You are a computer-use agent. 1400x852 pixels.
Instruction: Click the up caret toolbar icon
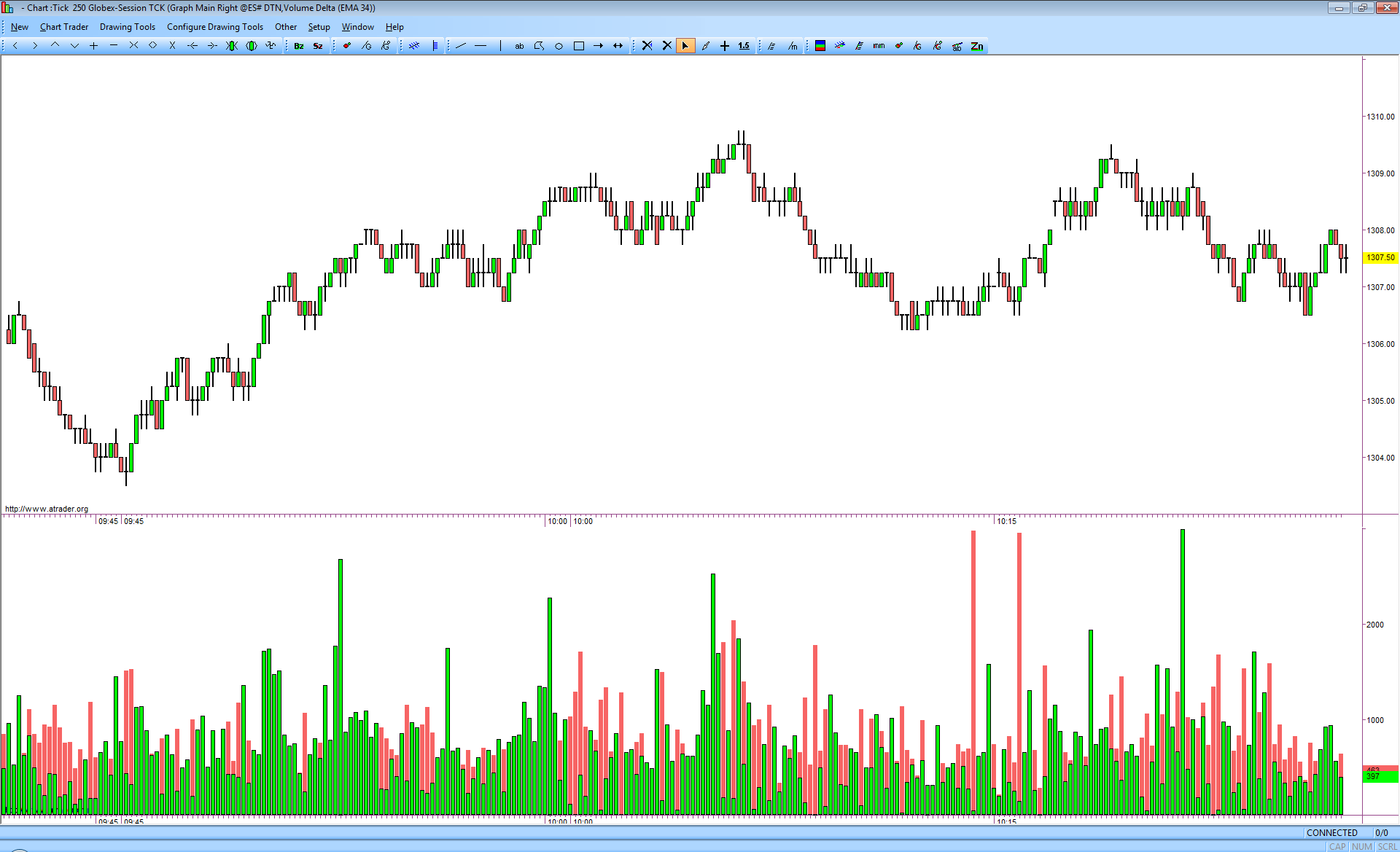[x=55, y=46]
